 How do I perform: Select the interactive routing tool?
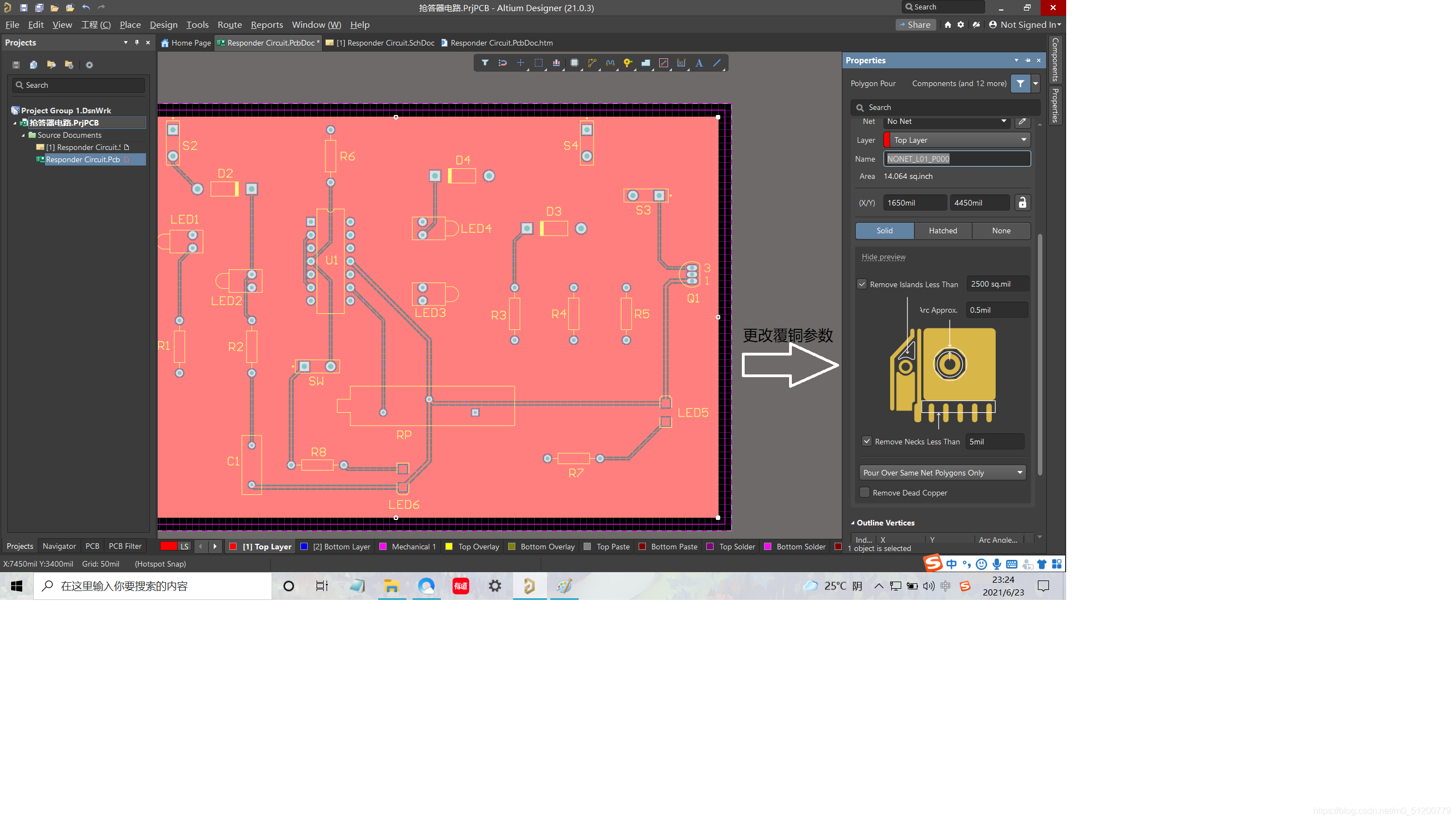click(x=592, y=63)
